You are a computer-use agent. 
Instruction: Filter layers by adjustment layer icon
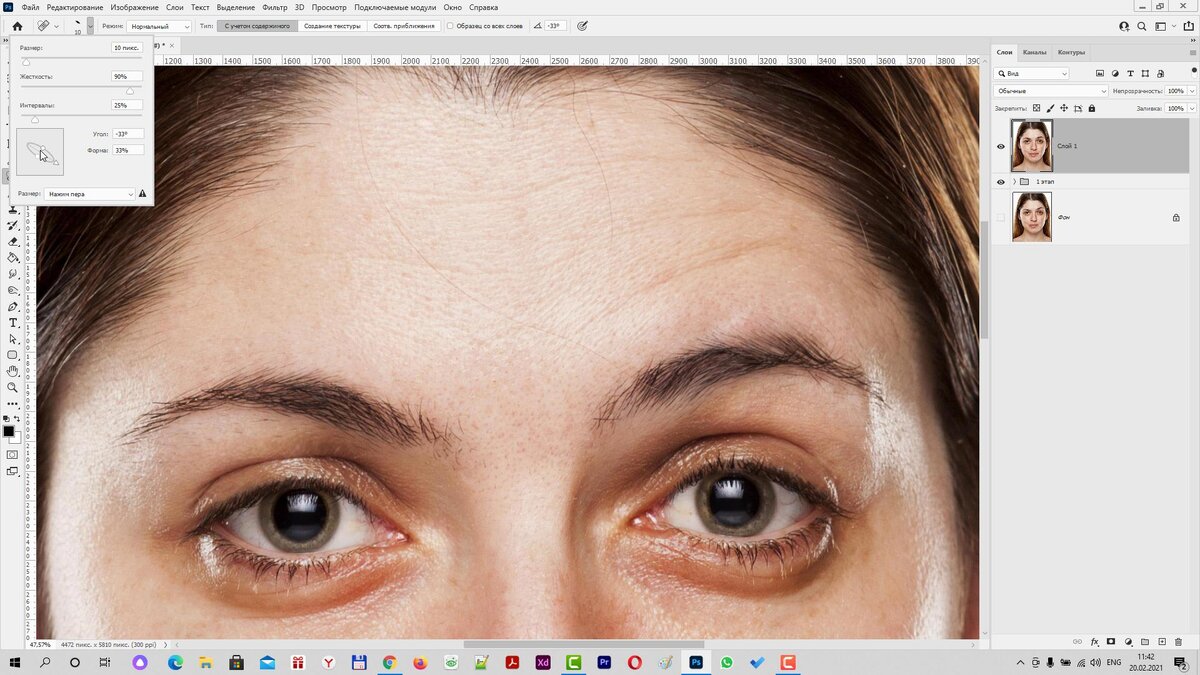click(1115, 73)
